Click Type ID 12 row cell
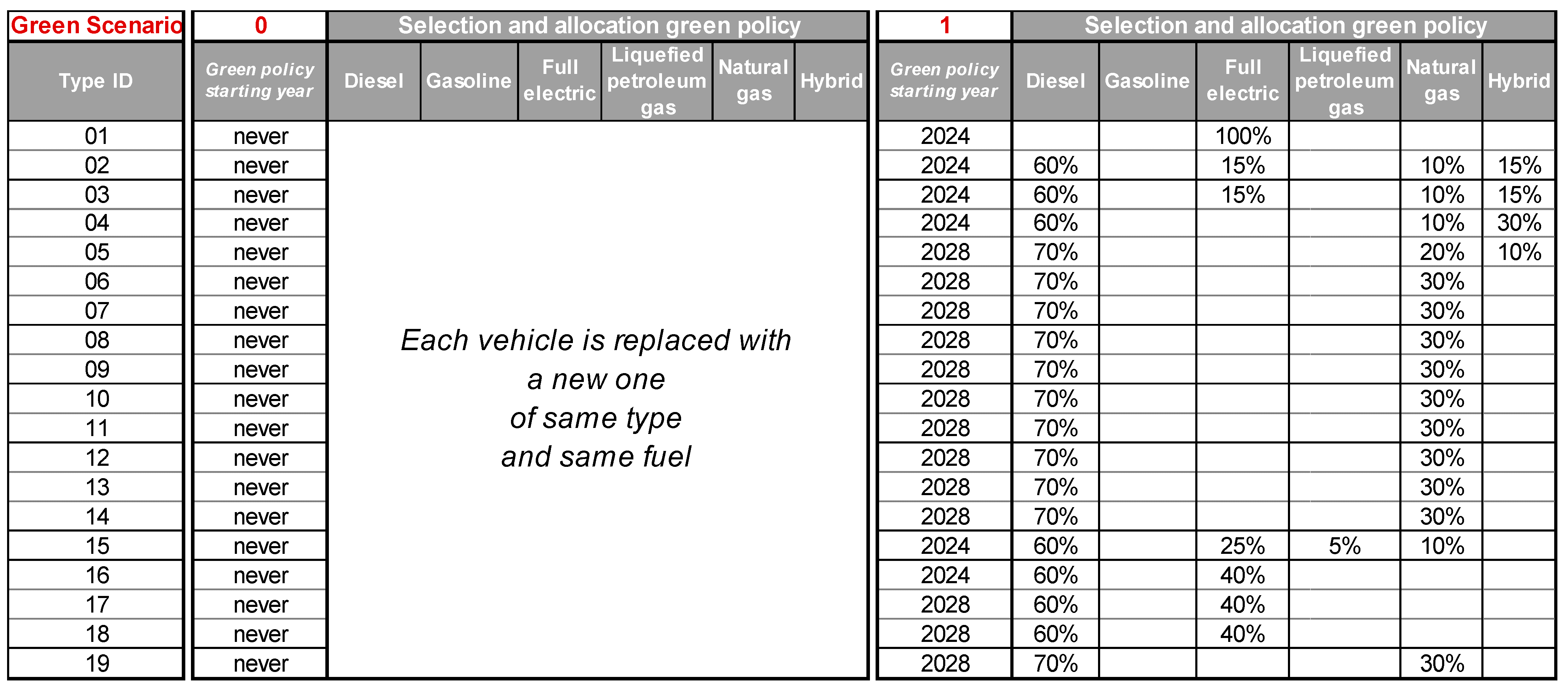The image size is (1568, 690). (x=96, y=457)
